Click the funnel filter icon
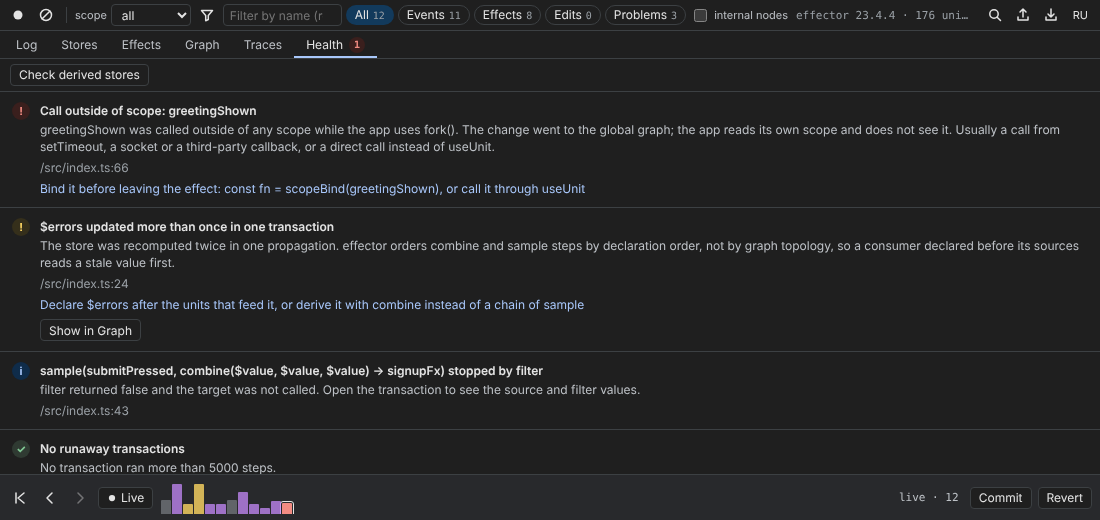The height and width of the screenshot is (520, 1100). [207, 15]
